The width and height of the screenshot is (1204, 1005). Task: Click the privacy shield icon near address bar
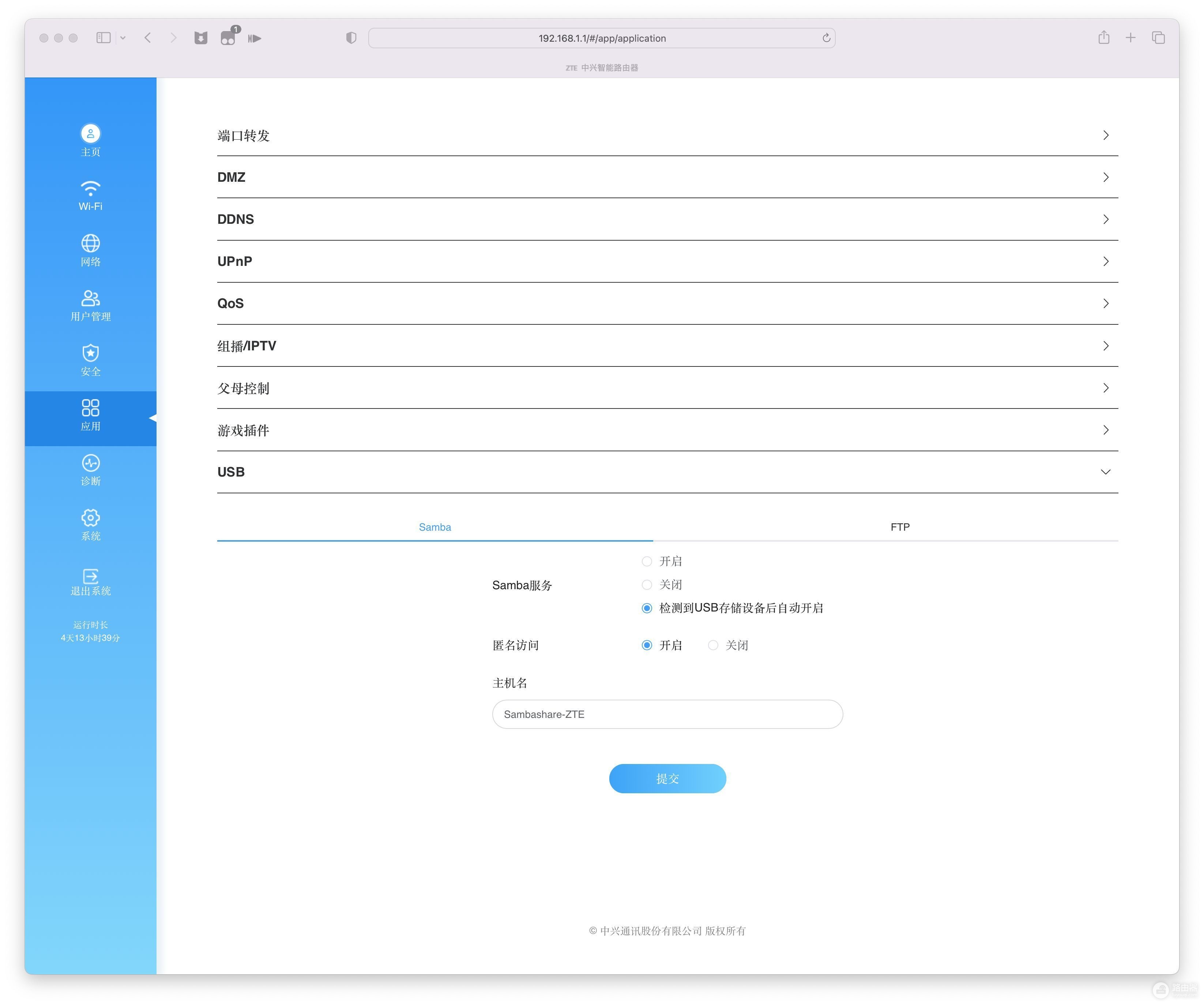[x=351, y=38]
